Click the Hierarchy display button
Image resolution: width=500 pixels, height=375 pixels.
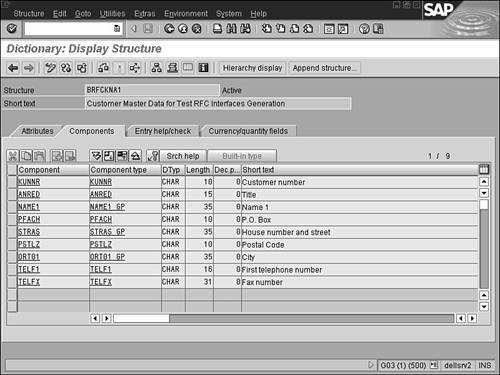pos(252,68)
